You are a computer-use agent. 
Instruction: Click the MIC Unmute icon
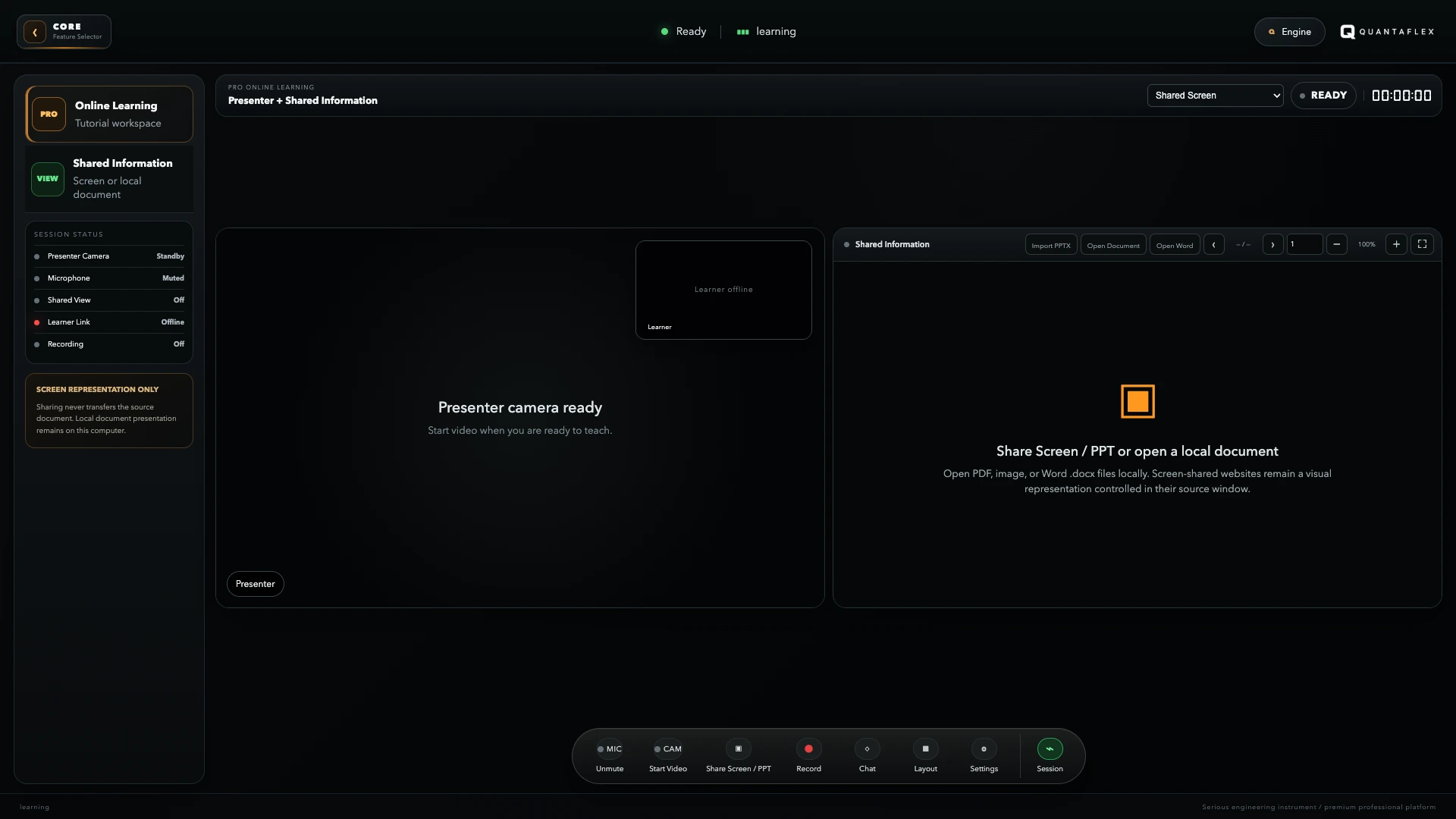610,748
